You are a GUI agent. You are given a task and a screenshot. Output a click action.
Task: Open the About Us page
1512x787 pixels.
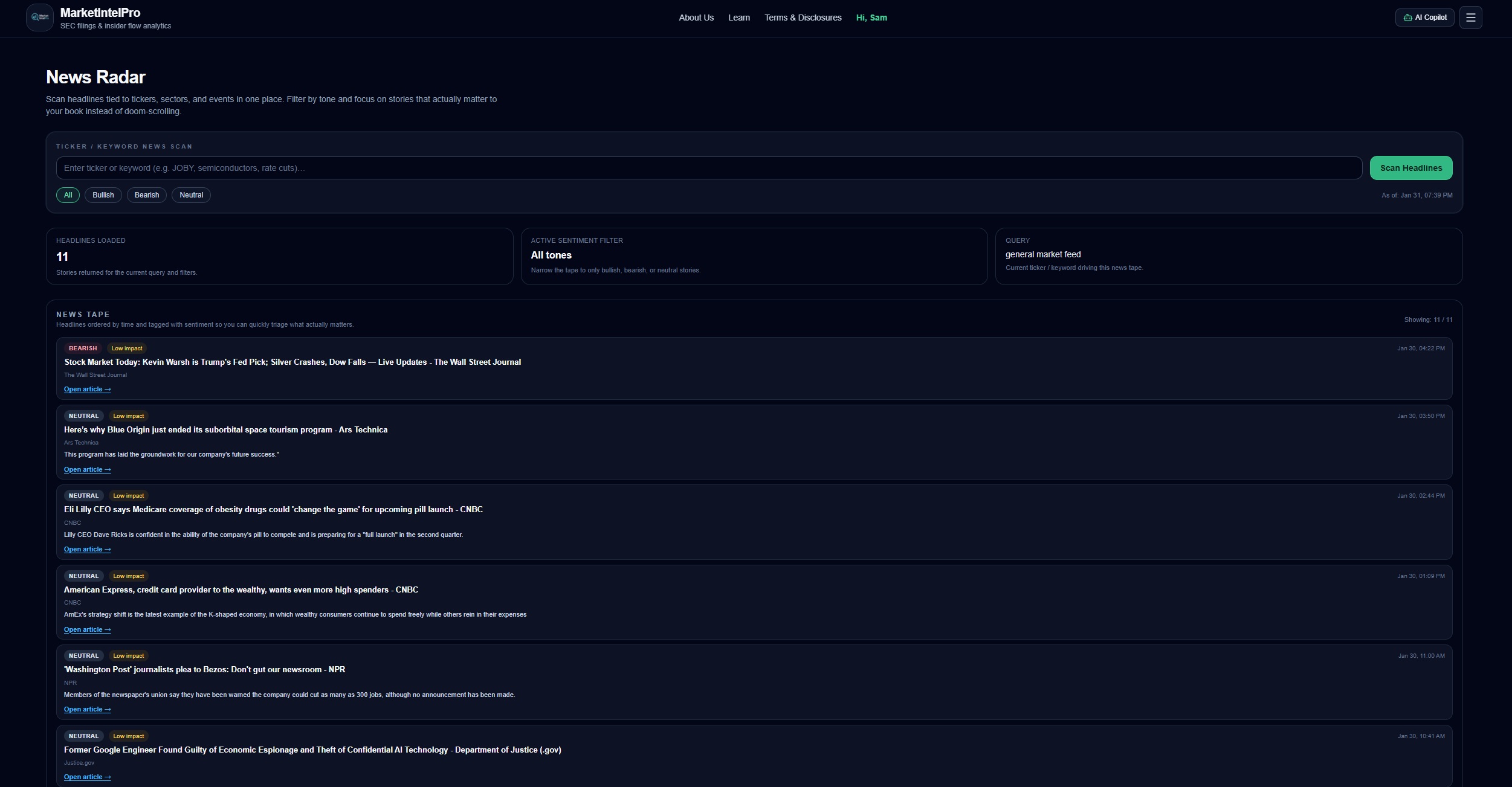696,18
